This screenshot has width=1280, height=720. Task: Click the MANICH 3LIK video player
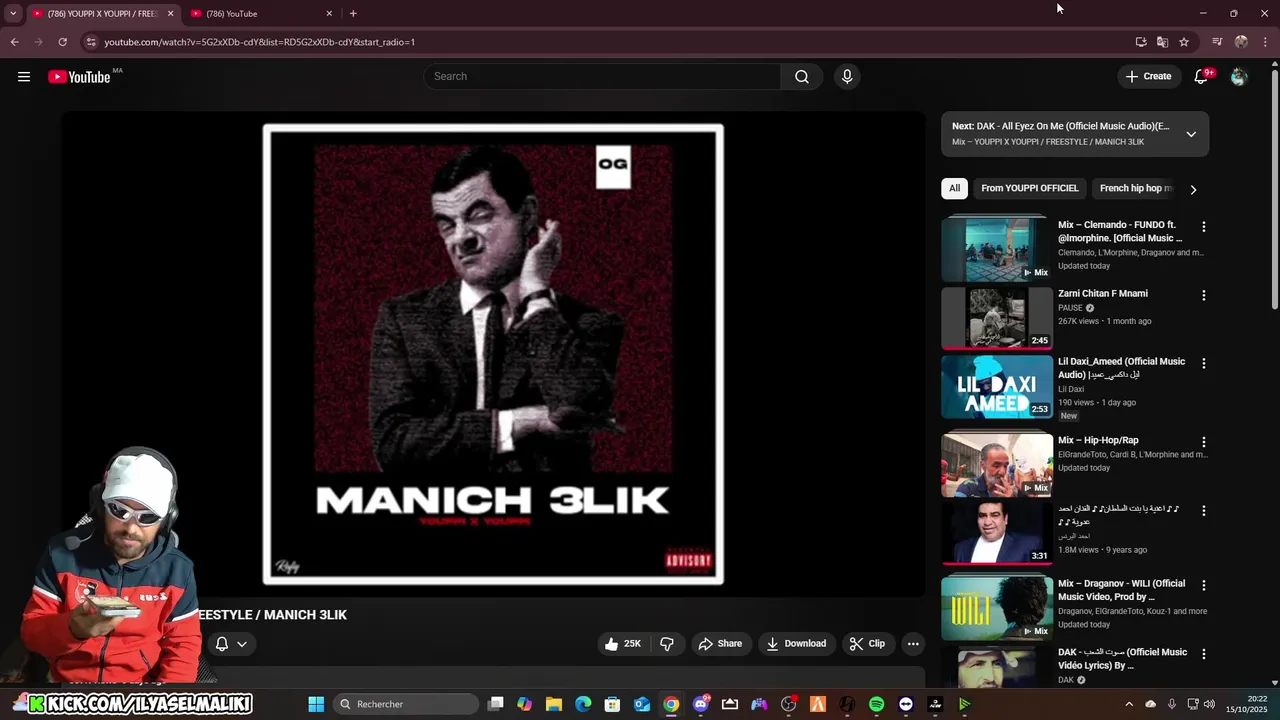pyautogui.click(x=493, y=354)
